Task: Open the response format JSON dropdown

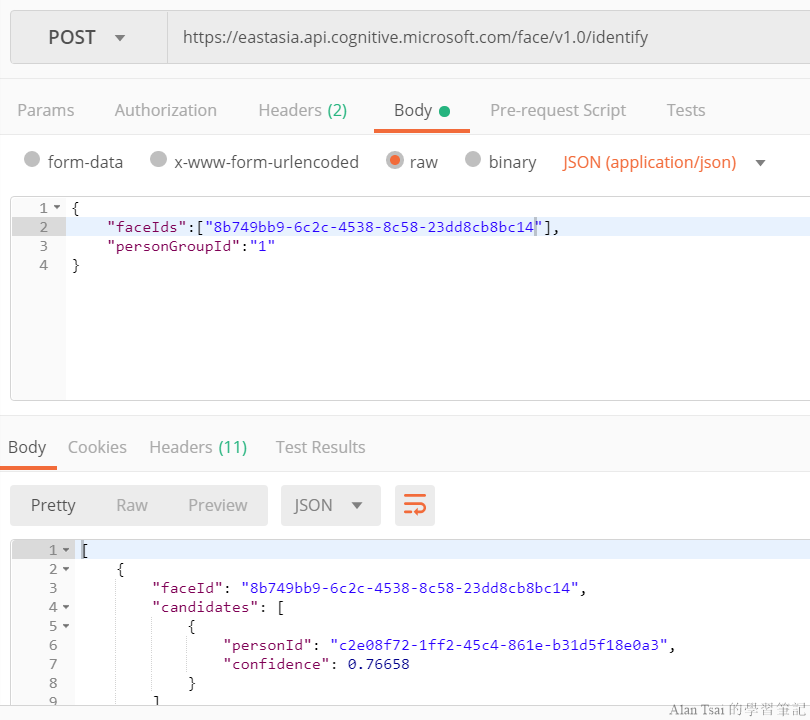Action: [x=330, y=505]
